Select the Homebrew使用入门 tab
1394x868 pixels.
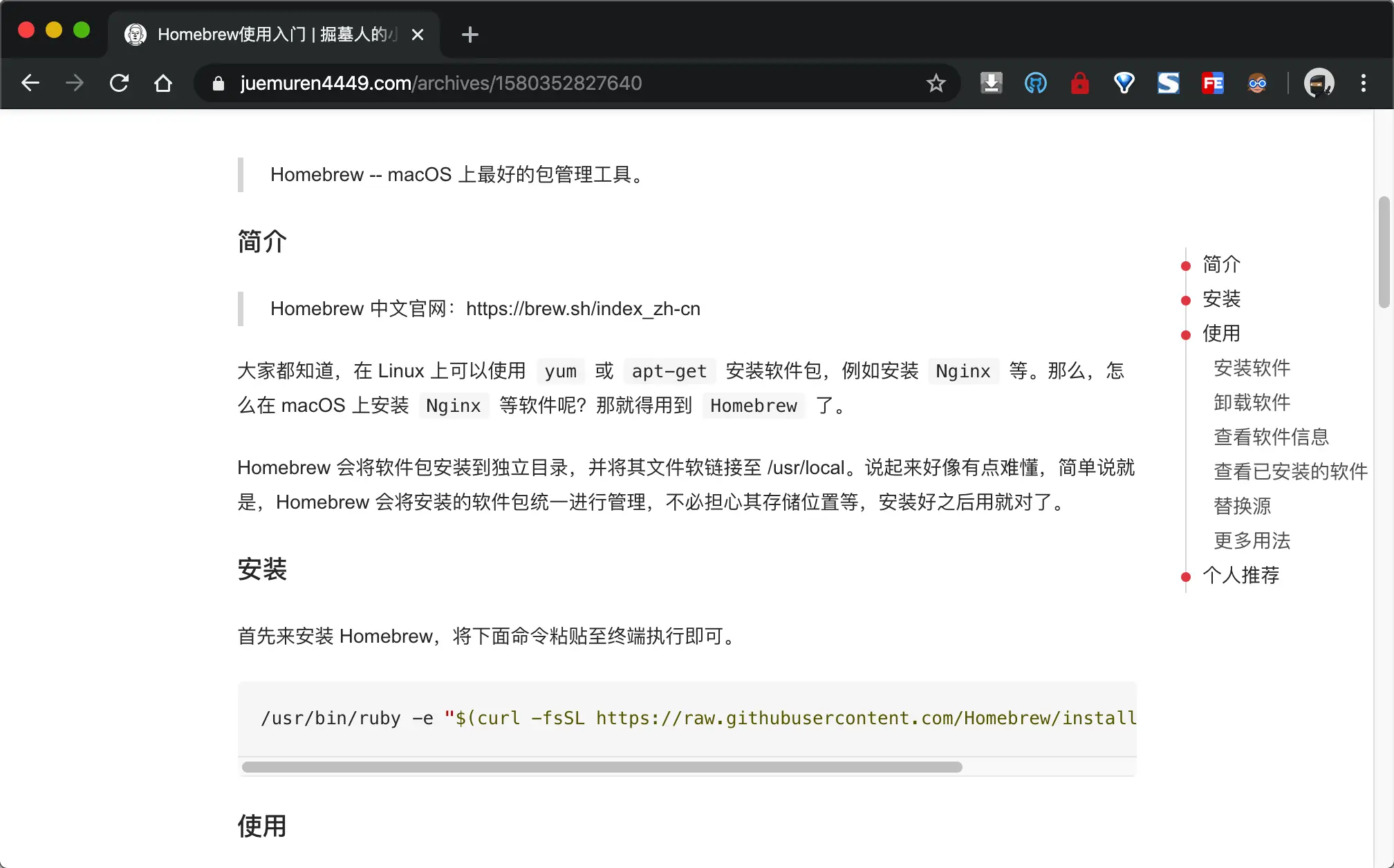click(270, 34)
